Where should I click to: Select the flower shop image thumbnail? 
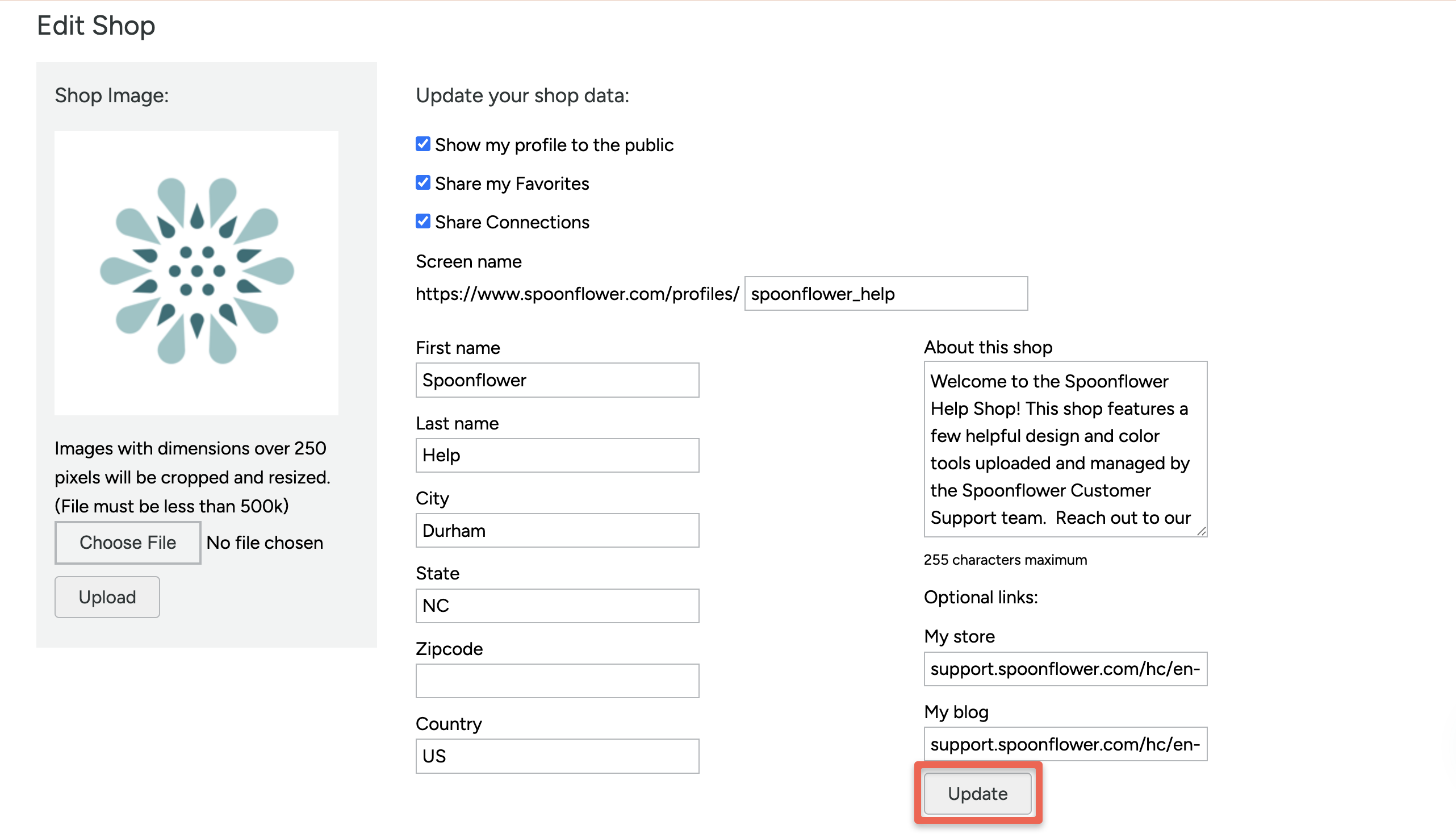coord(196,272)
